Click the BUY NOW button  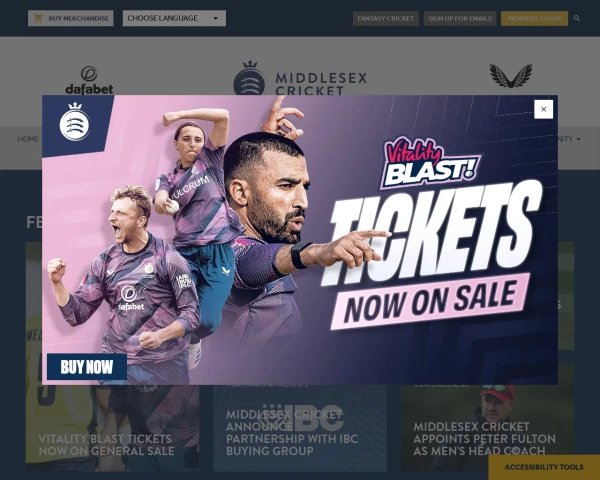(87, 367)
